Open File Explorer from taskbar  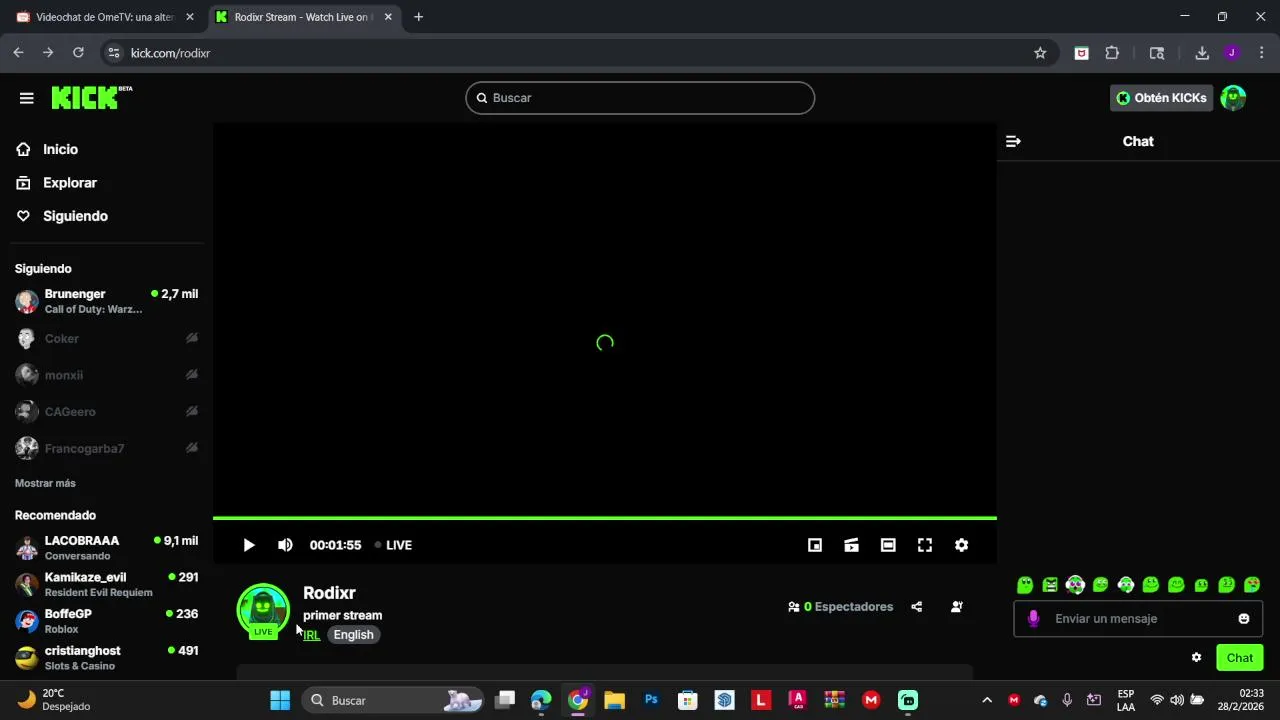[614, 700]
